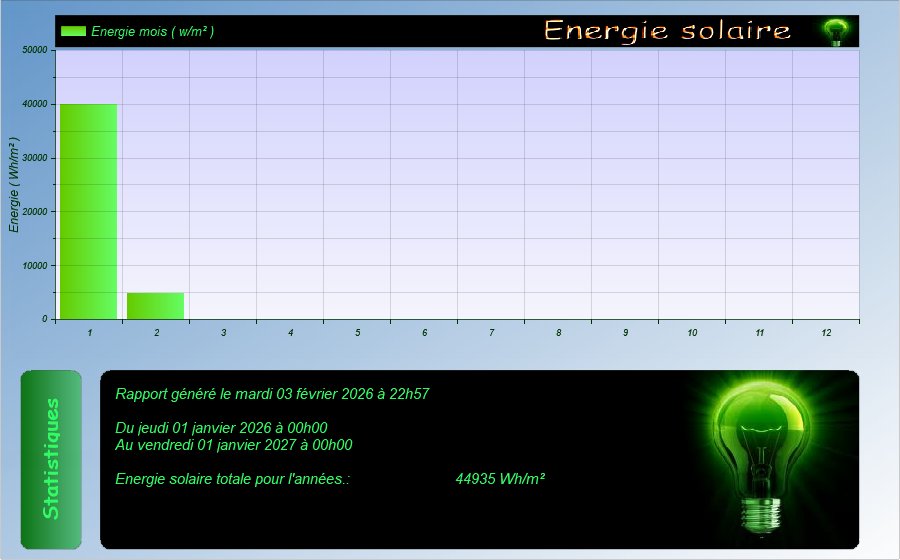The height and width of the screenshot is (560, 900).
Task: Click the '44935 Wh/m²' total value
Action: [x=499, y=479]
